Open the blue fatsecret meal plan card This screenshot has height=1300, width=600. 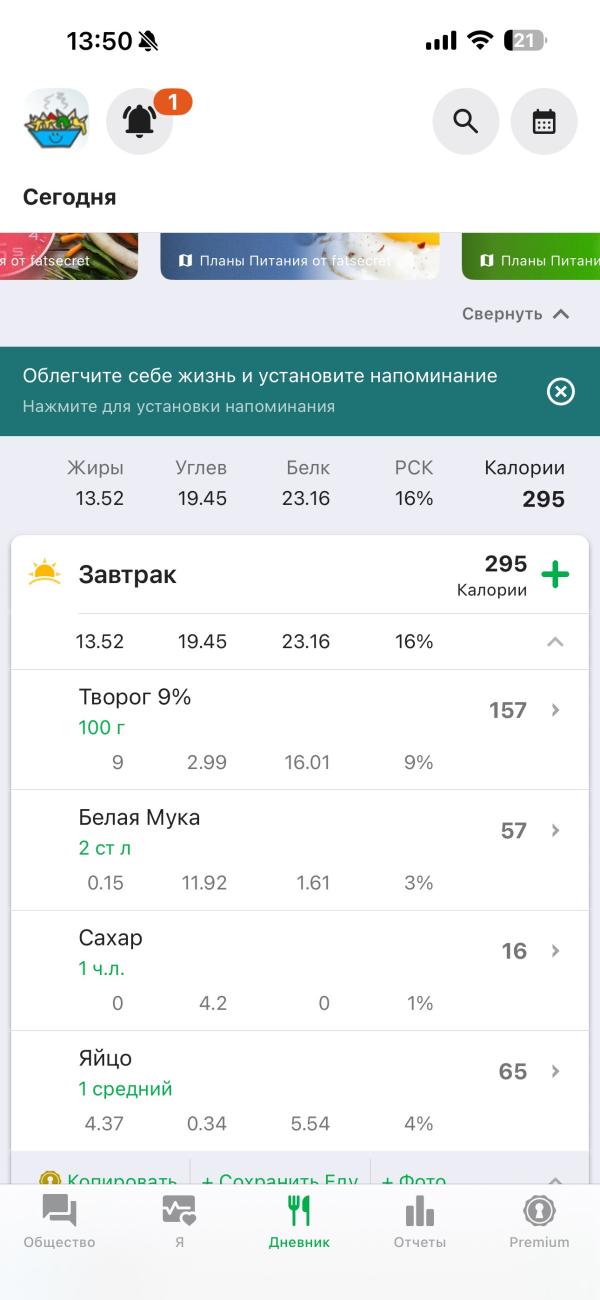(300, 256)
